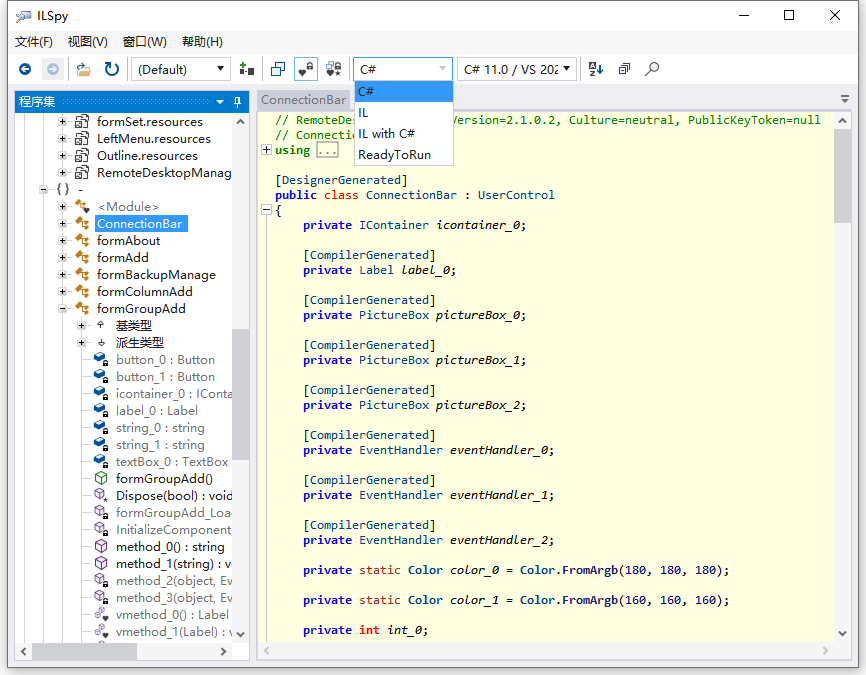Select ReadyToRun in the language list
This screenshot has width=866, height=675.
pos(404,155)
